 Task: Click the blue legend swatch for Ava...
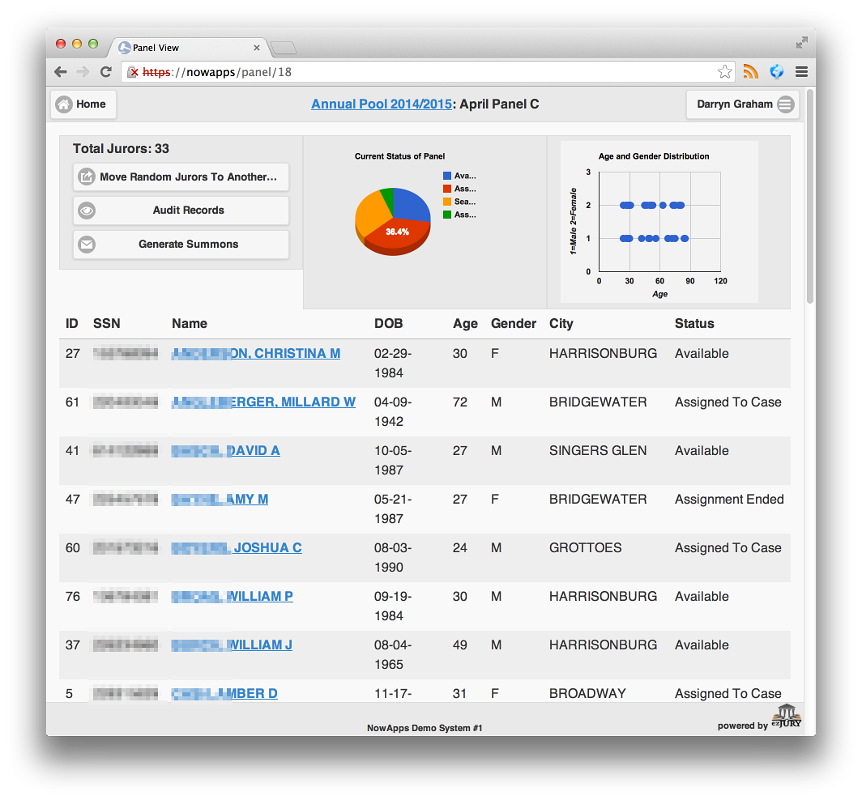point(447,176)
